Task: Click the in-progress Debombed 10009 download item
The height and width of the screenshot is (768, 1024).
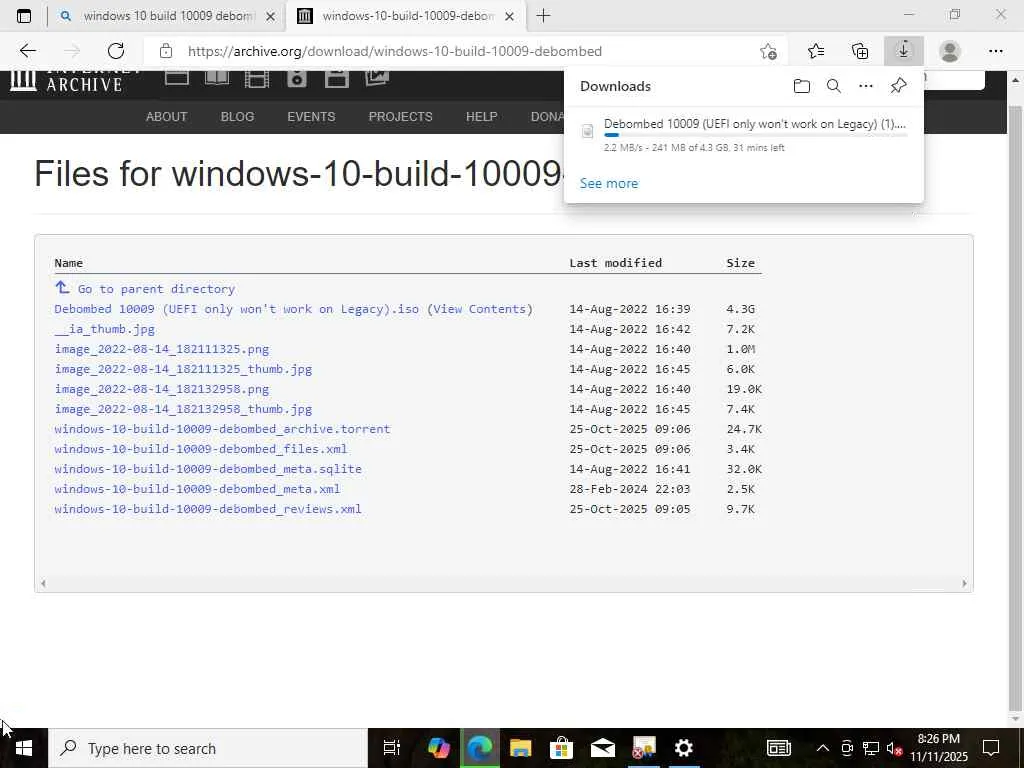Action: [x=744, y=135]
